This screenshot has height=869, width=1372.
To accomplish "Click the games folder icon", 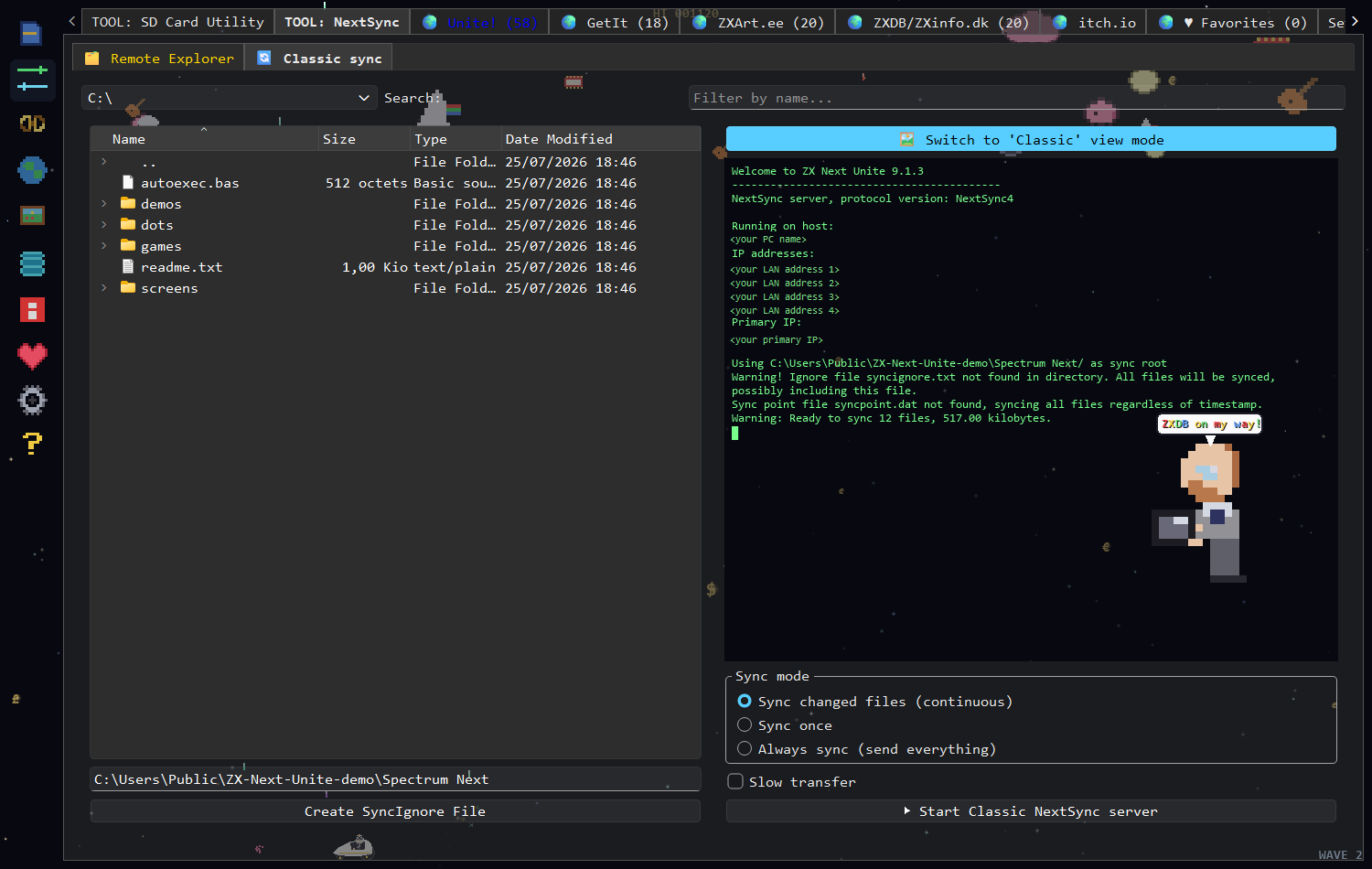I will [128, 245].
